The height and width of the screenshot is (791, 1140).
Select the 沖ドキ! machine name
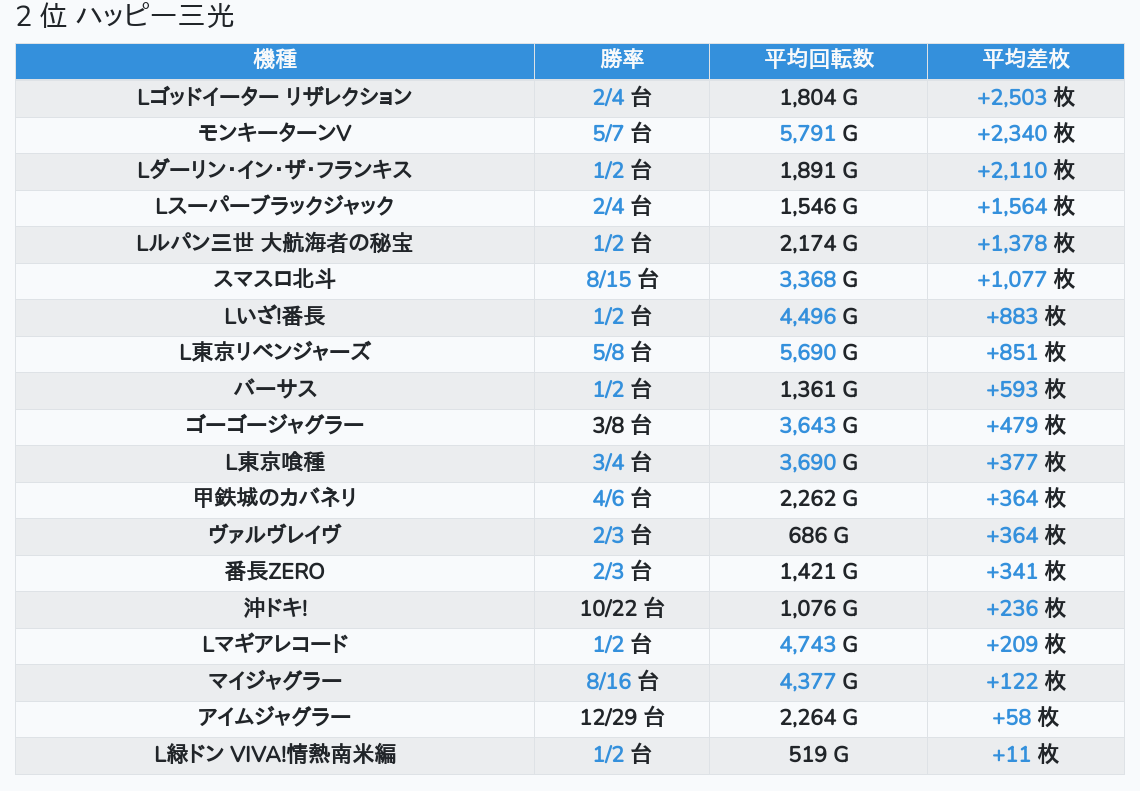275,609
